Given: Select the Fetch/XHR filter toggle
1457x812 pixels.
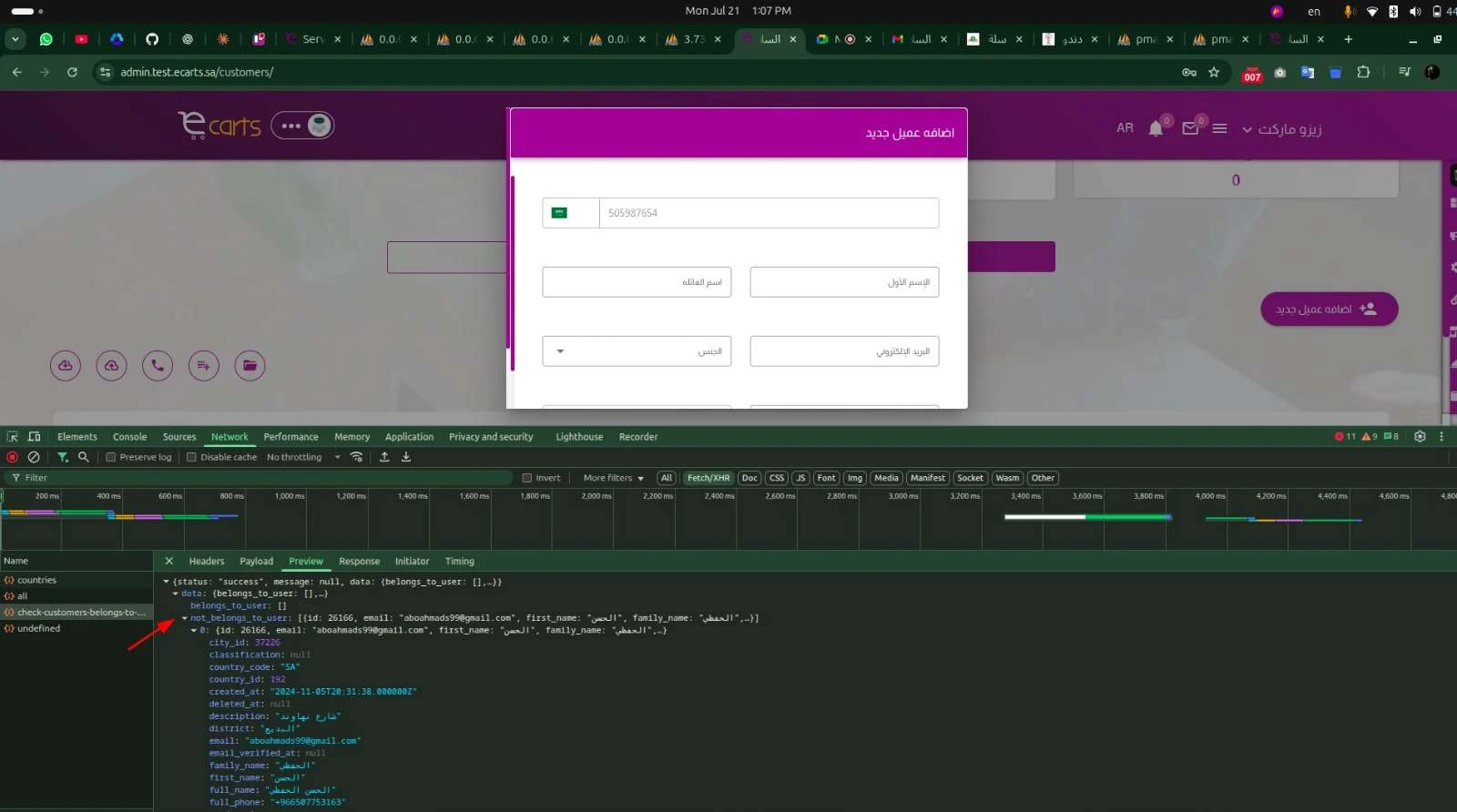Looking at the screenshot, I should pyautogui.click(x=708, y=478).
